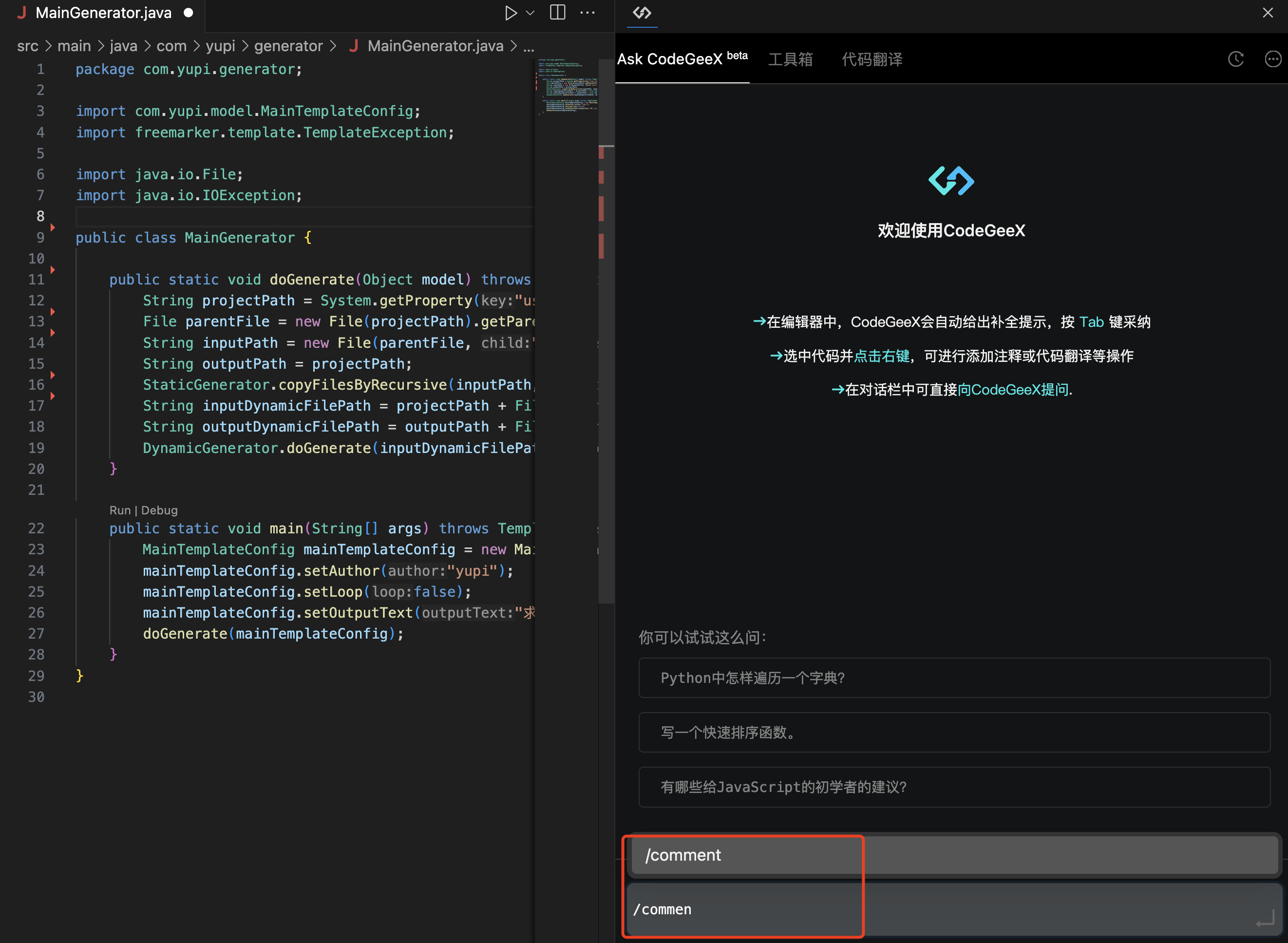Click the minimap code overview
The height and width of the screenshot is (943, 1288).
tap(568, 86)
